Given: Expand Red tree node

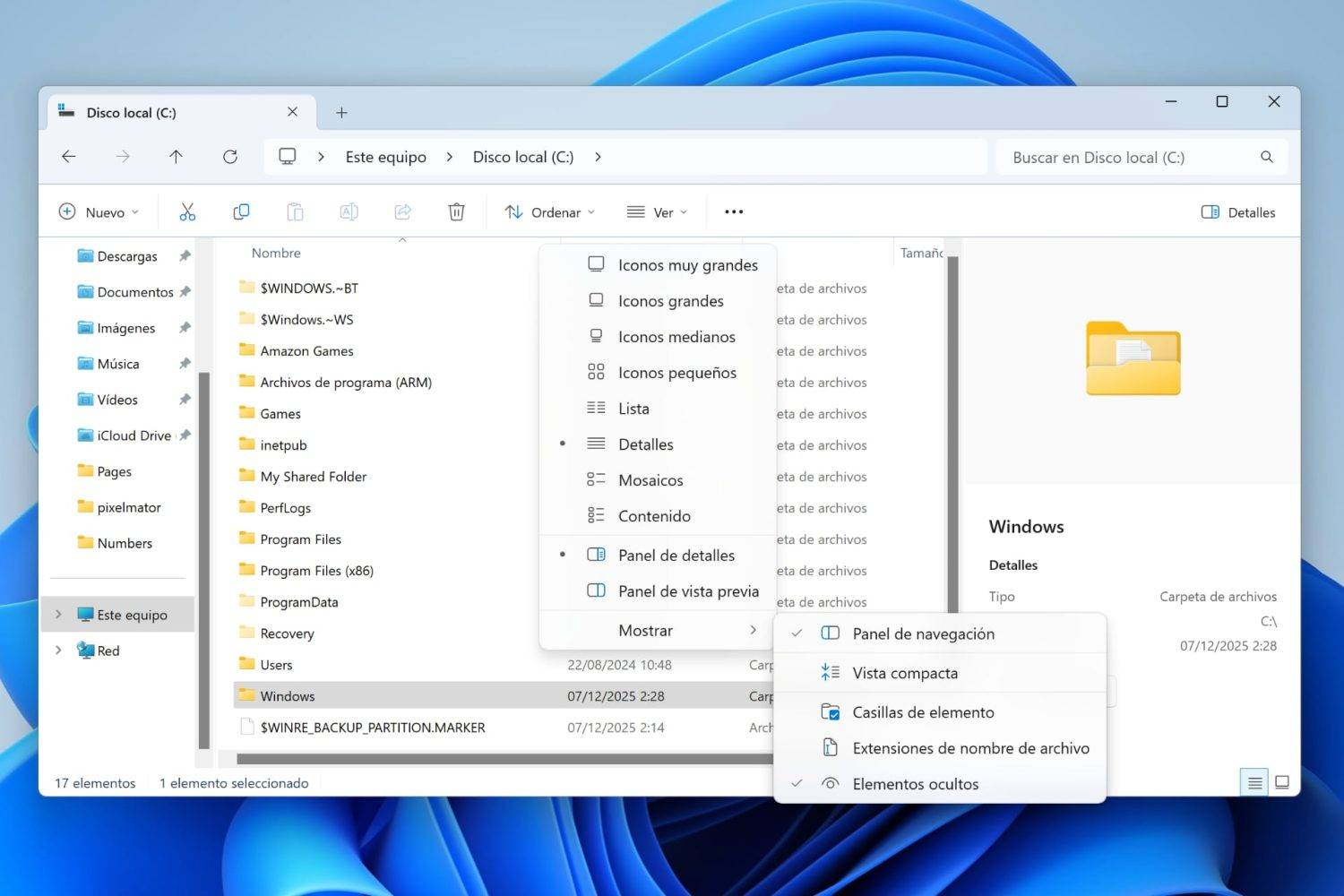Looking at the screenshot, I should tap(58, 650).
